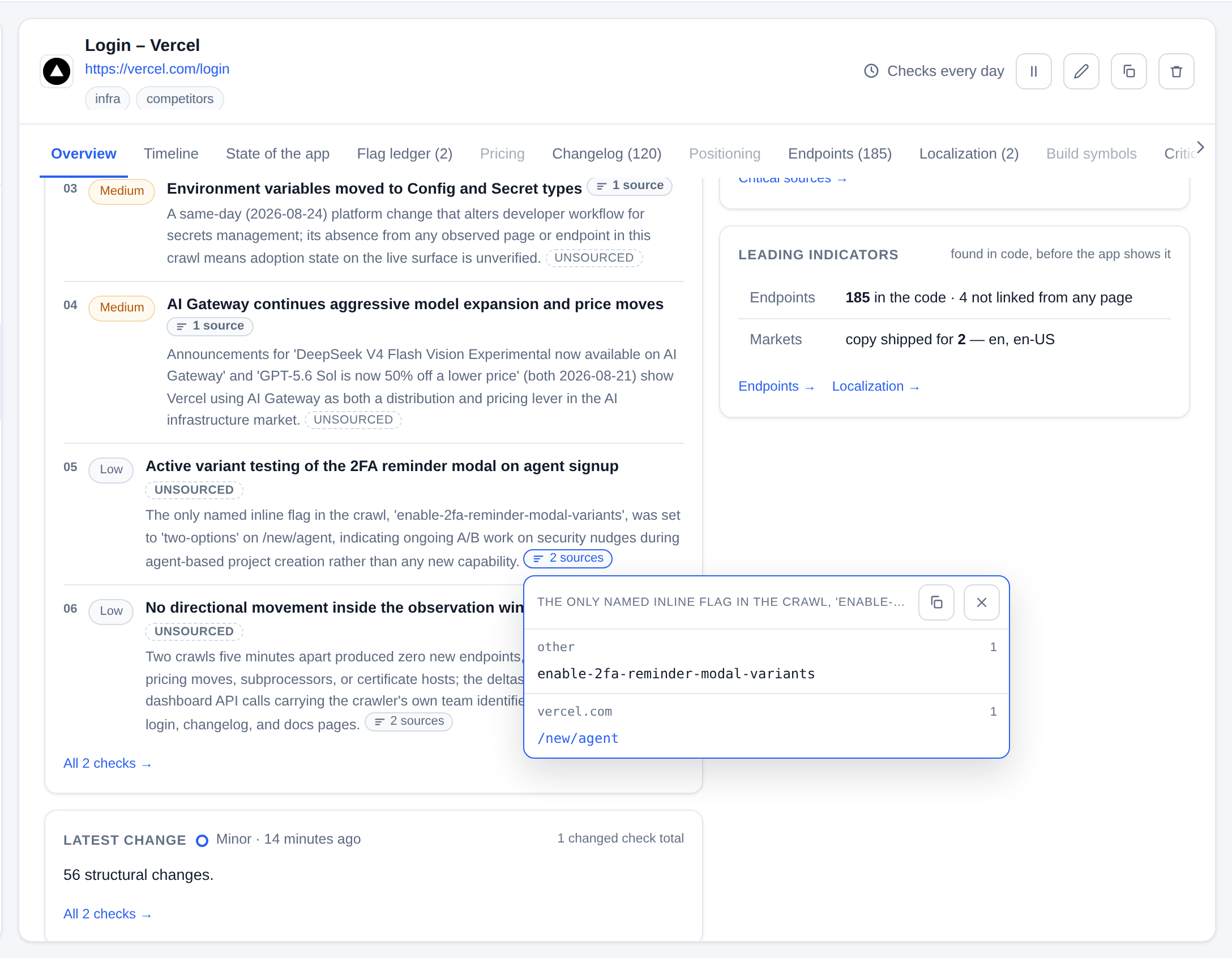This screenshot has height=958, width=1232.
Task: Expand 1 source for AI Gateway item
Action: [210, 326]
